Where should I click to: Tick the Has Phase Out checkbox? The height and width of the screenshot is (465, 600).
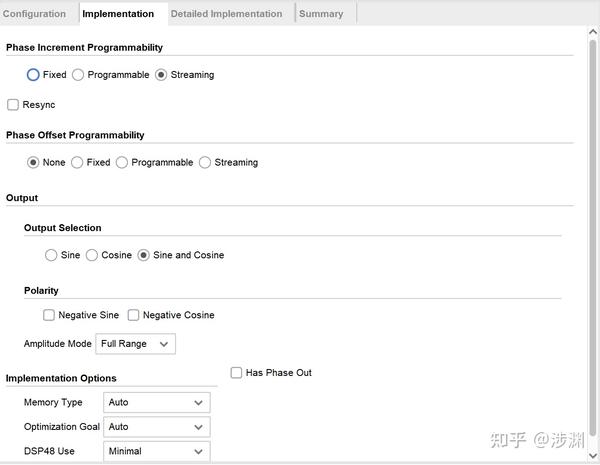coord(236,373)
